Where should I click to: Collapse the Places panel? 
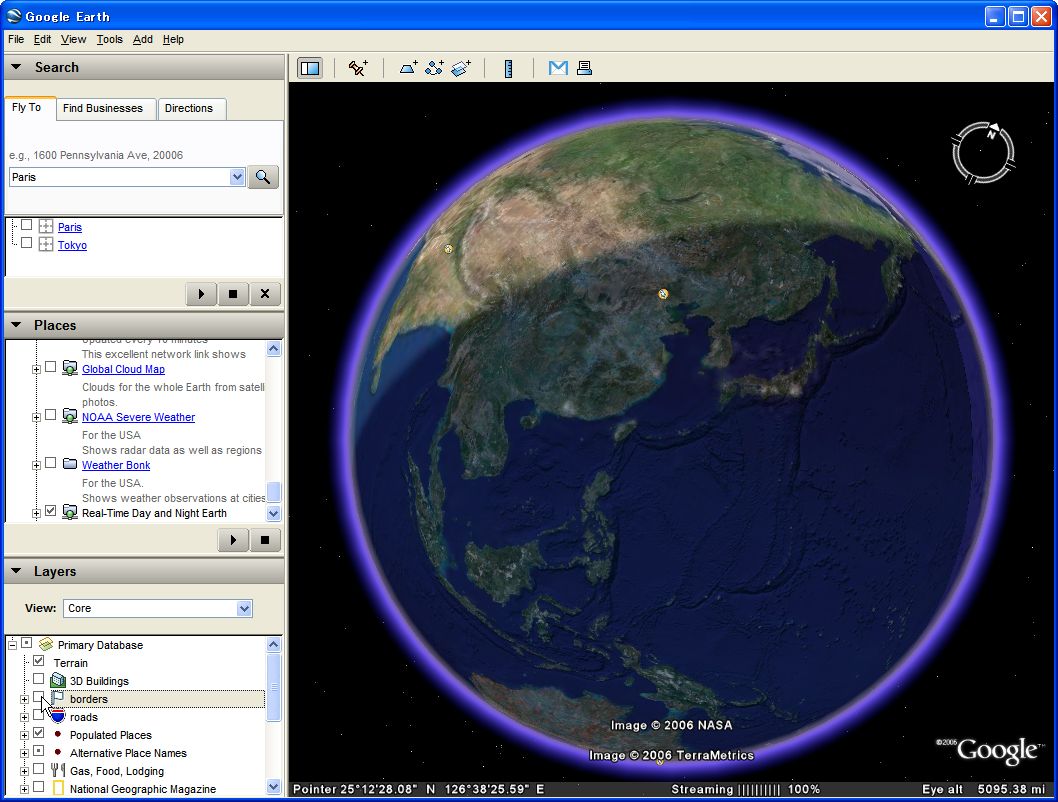pos(16,324)
